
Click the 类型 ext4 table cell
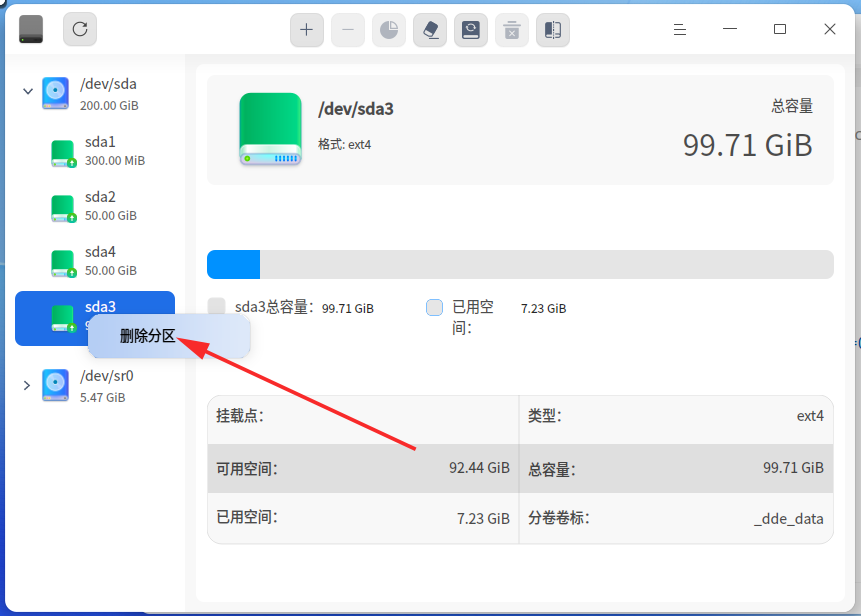click(x=676, y=419)
